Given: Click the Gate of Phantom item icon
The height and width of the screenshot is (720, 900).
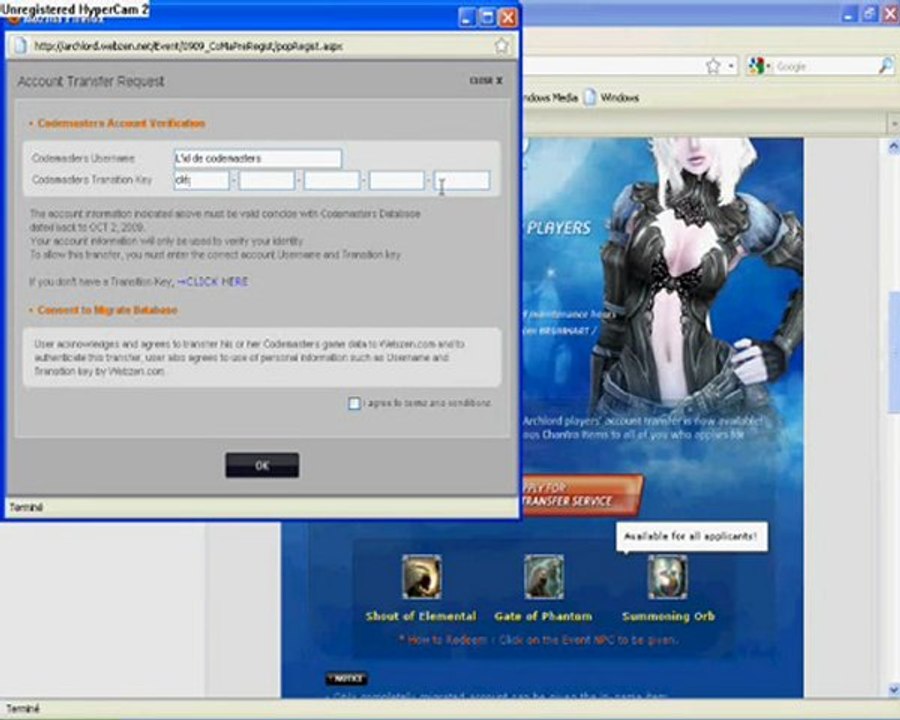Looking at the screenshot, I should click(544, 577).
